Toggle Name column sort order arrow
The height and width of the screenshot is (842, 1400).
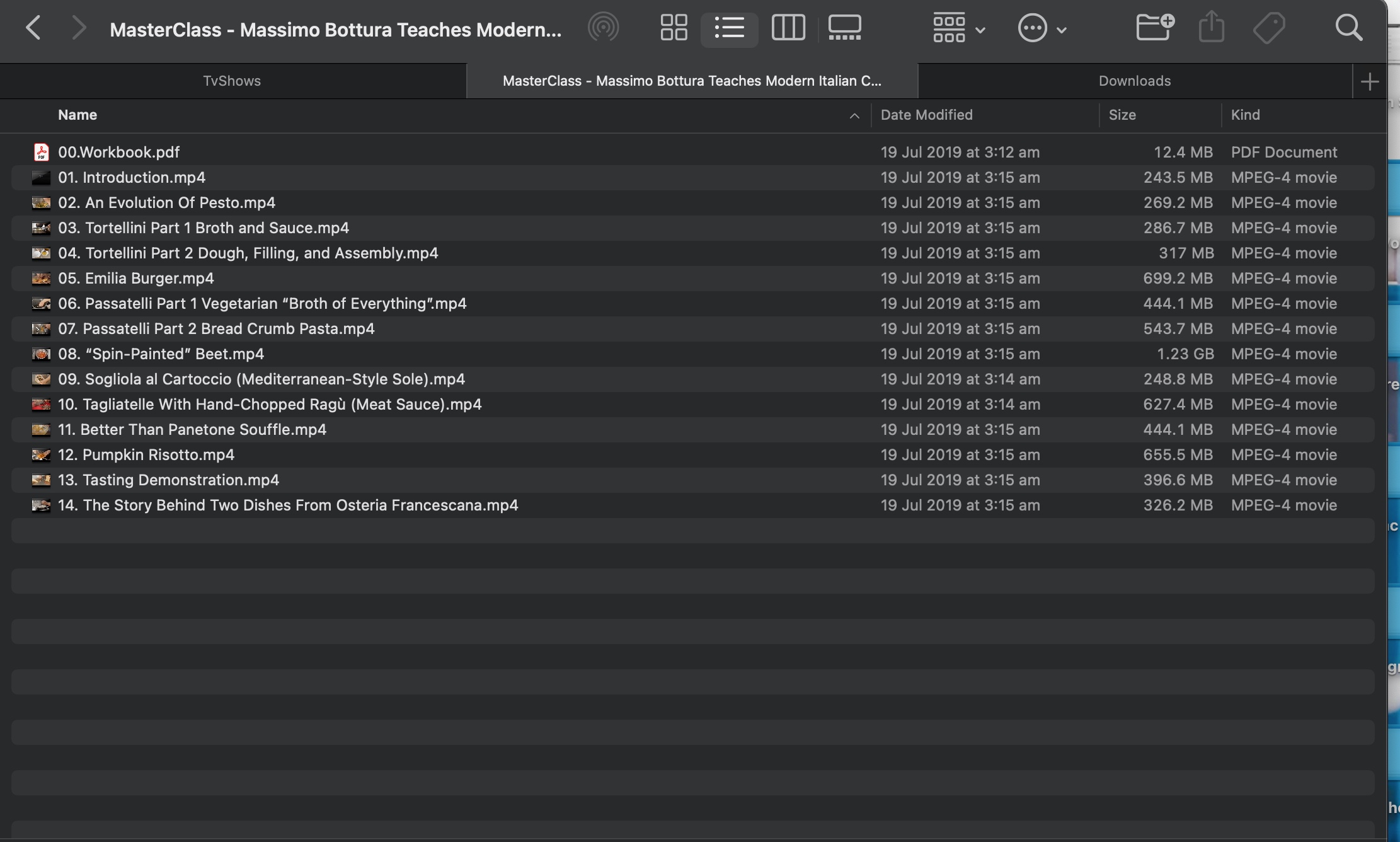coord(854,115)
